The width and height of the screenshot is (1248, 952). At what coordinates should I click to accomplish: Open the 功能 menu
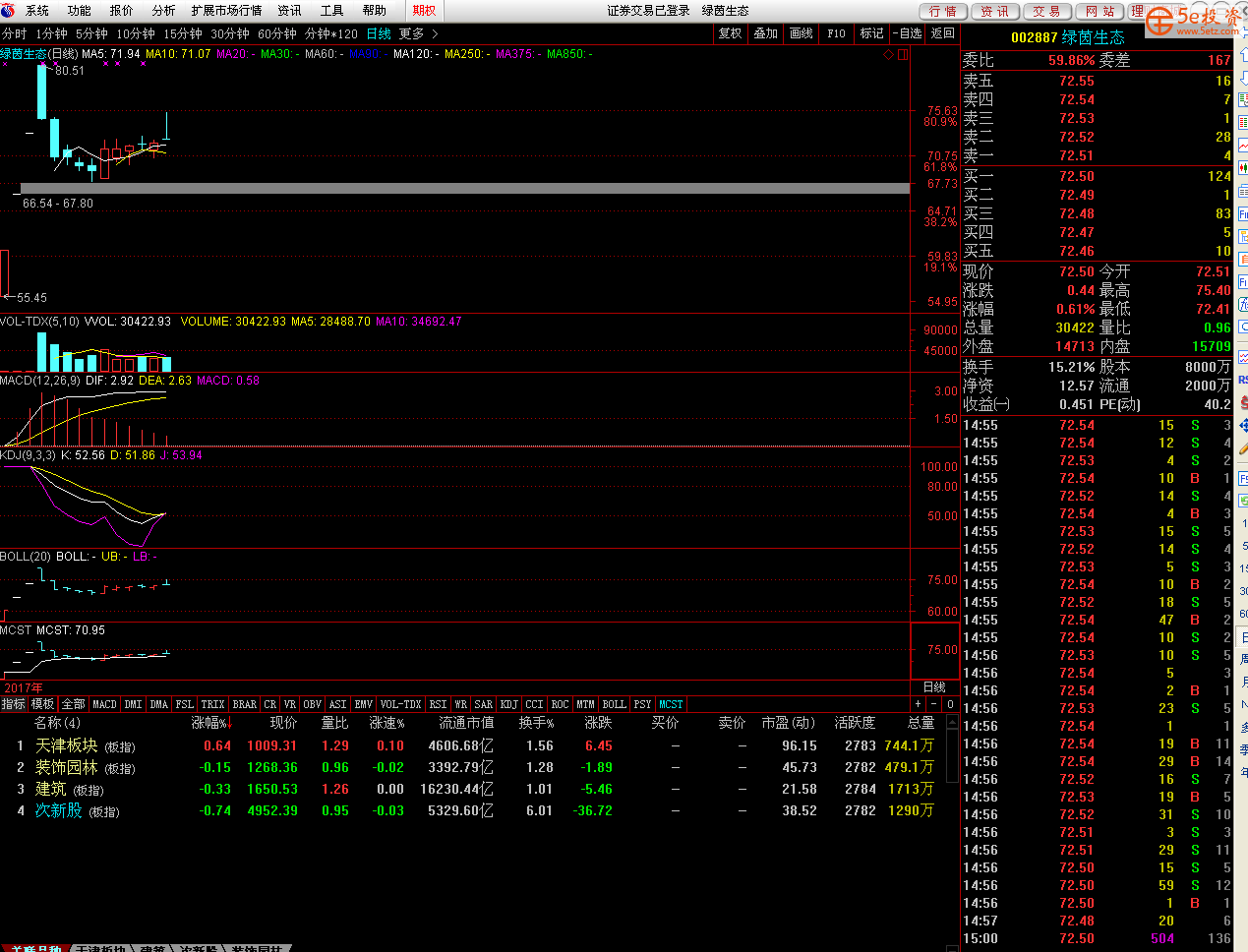(x=80, y=11)
